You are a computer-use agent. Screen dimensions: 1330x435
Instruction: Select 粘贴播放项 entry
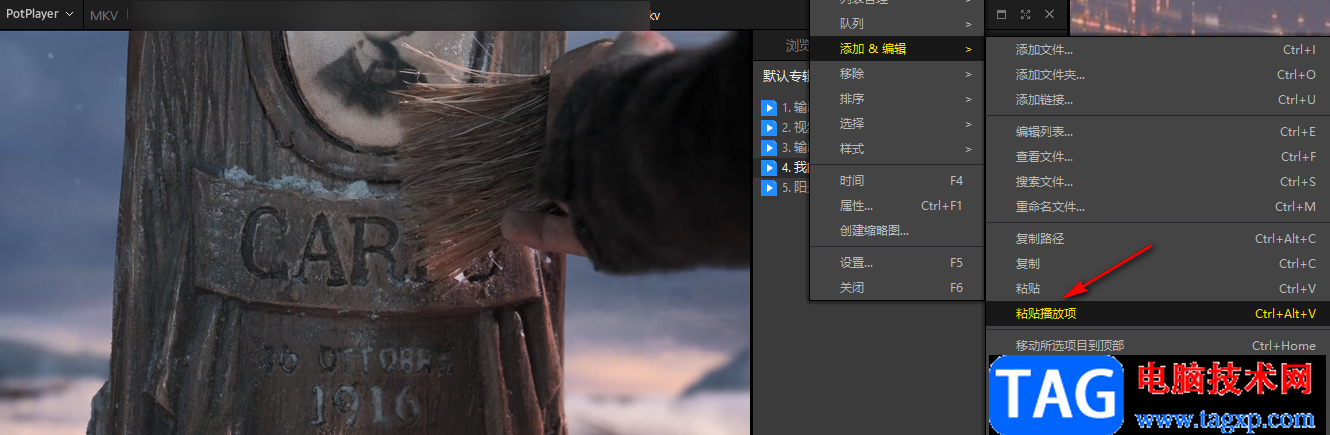(1158, 313)
